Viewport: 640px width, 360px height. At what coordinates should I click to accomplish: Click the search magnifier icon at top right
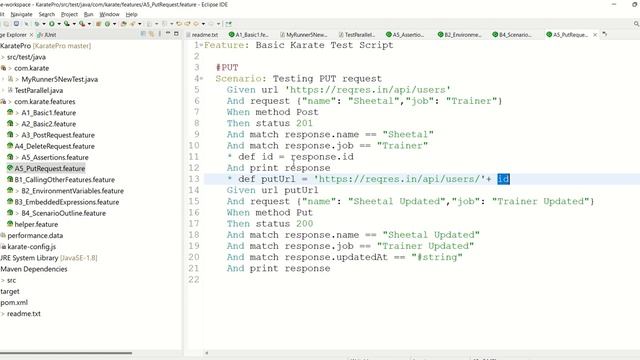tap(636, 24)
